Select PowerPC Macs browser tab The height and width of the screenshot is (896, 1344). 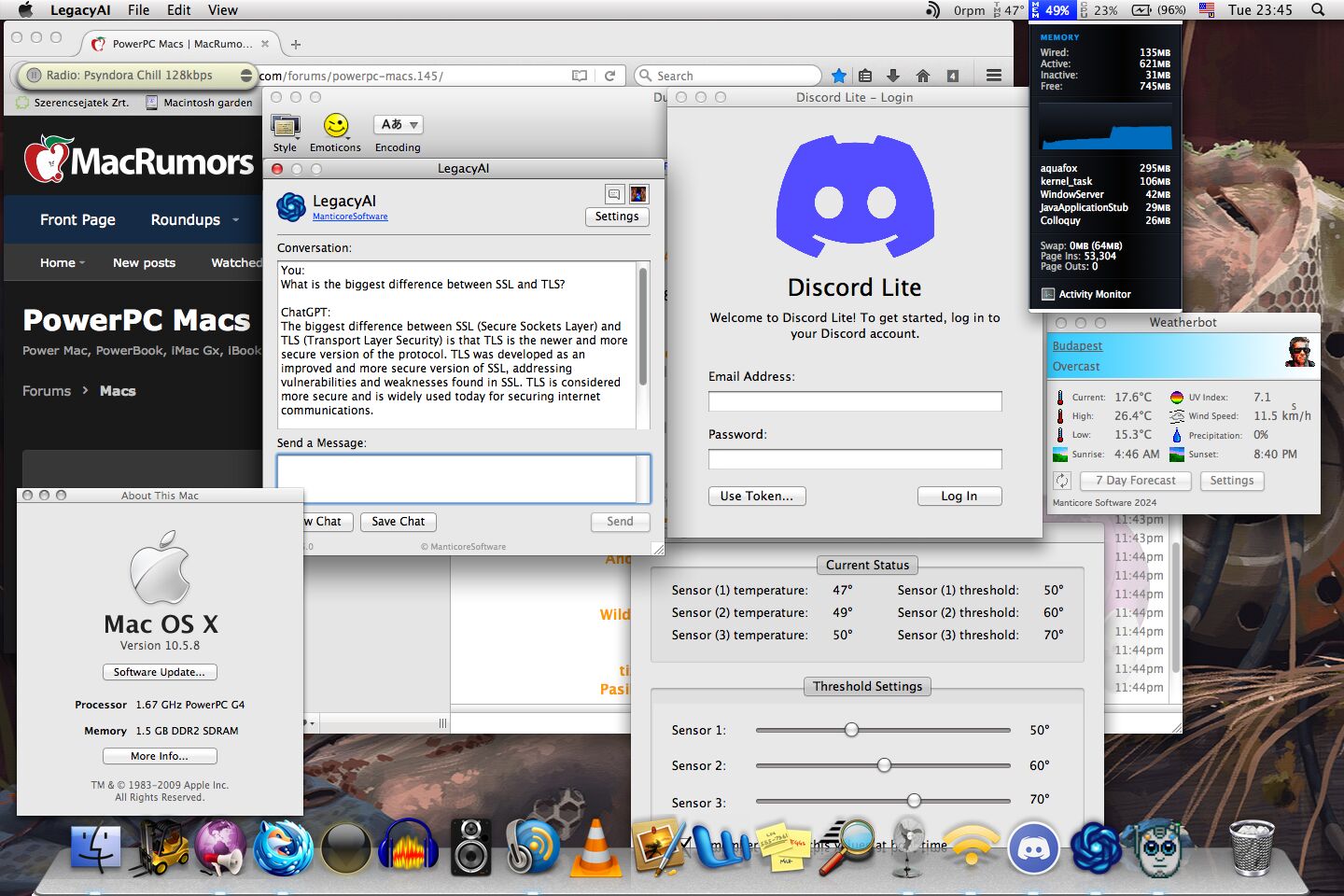(181, 44)
